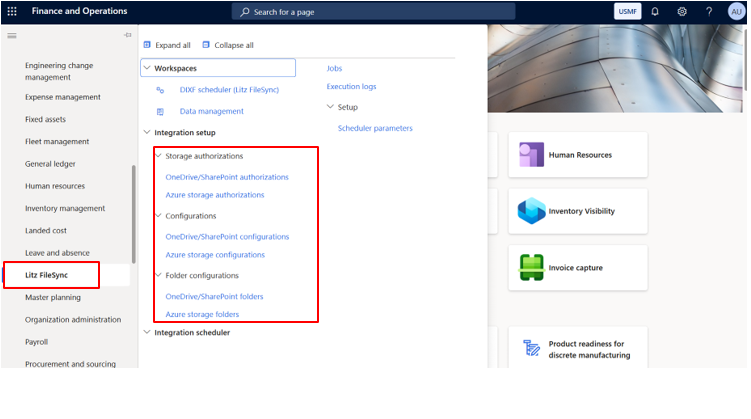The image size is (751, 419).
Task: Click the Human Resources tile icon
Action: 531,155
